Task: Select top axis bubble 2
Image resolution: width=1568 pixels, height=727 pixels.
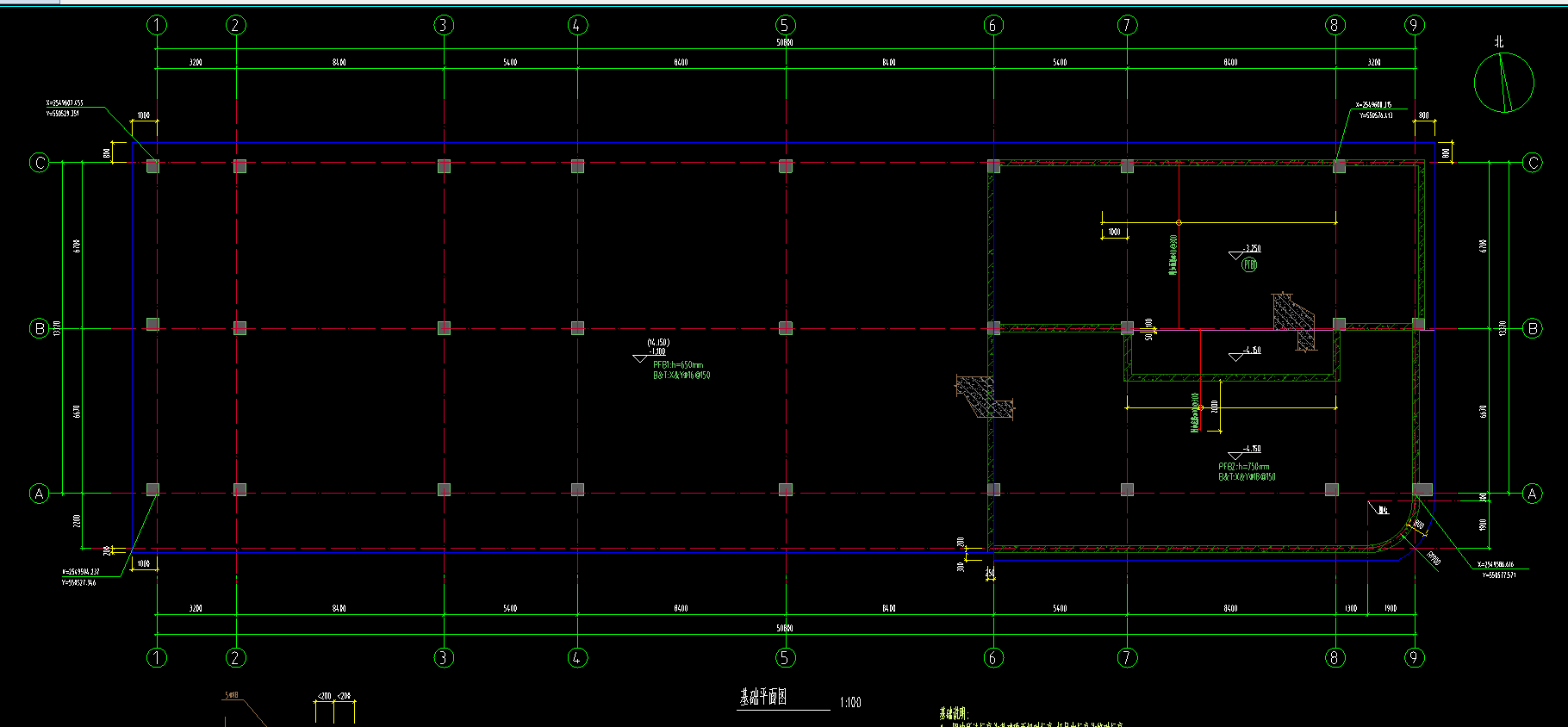Action: pyautogui.click(x=236, y=25)
